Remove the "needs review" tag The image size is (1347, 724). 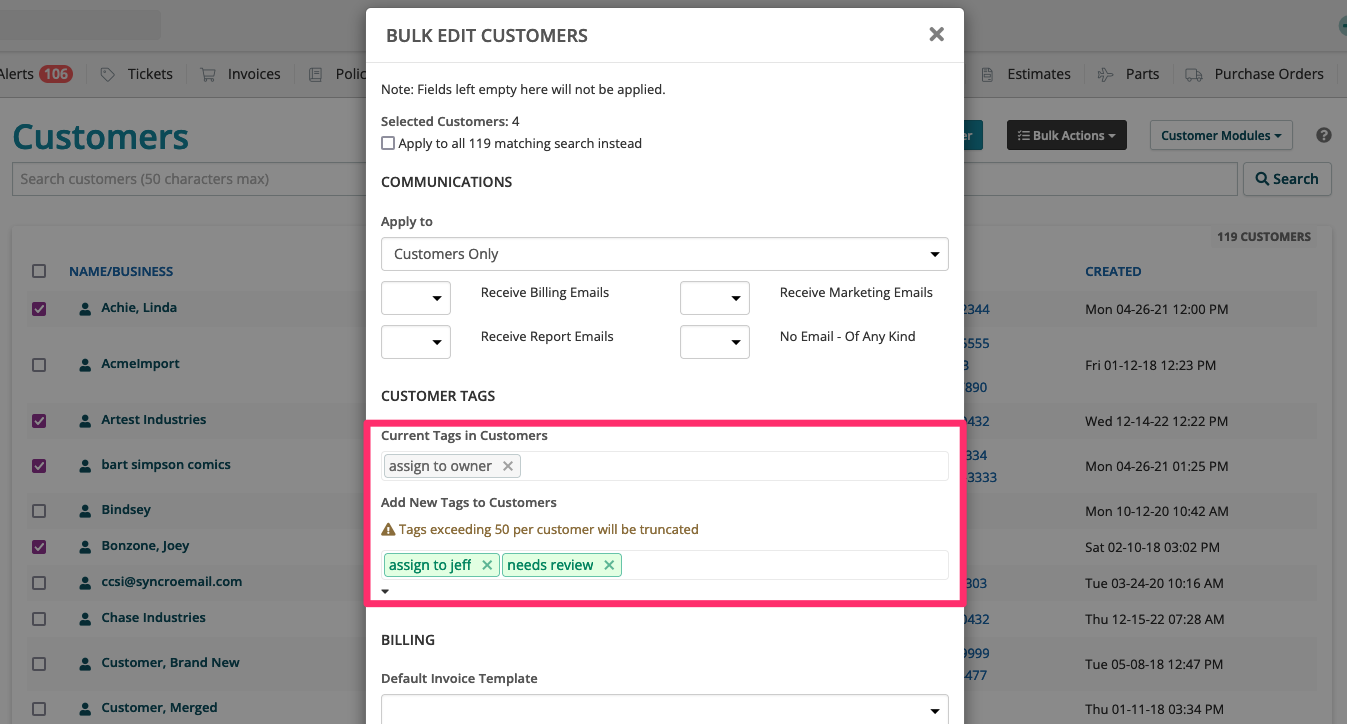609,565
